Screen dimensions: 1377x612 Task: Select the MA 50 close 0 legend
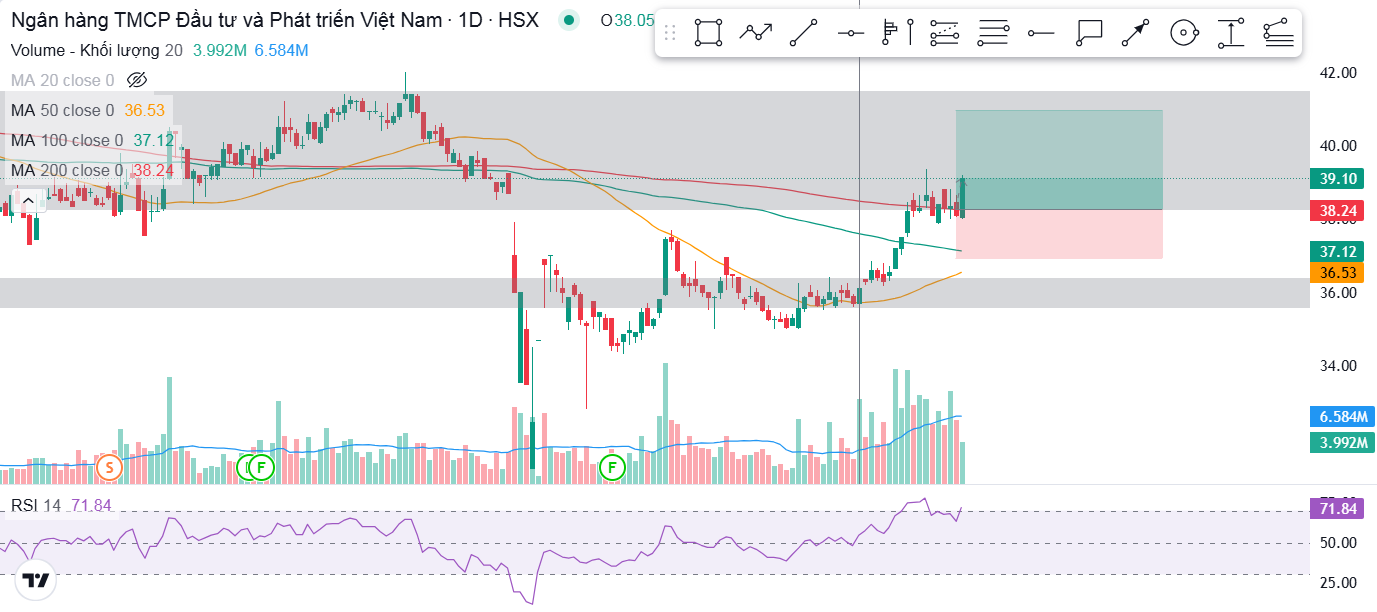point(62,110)
